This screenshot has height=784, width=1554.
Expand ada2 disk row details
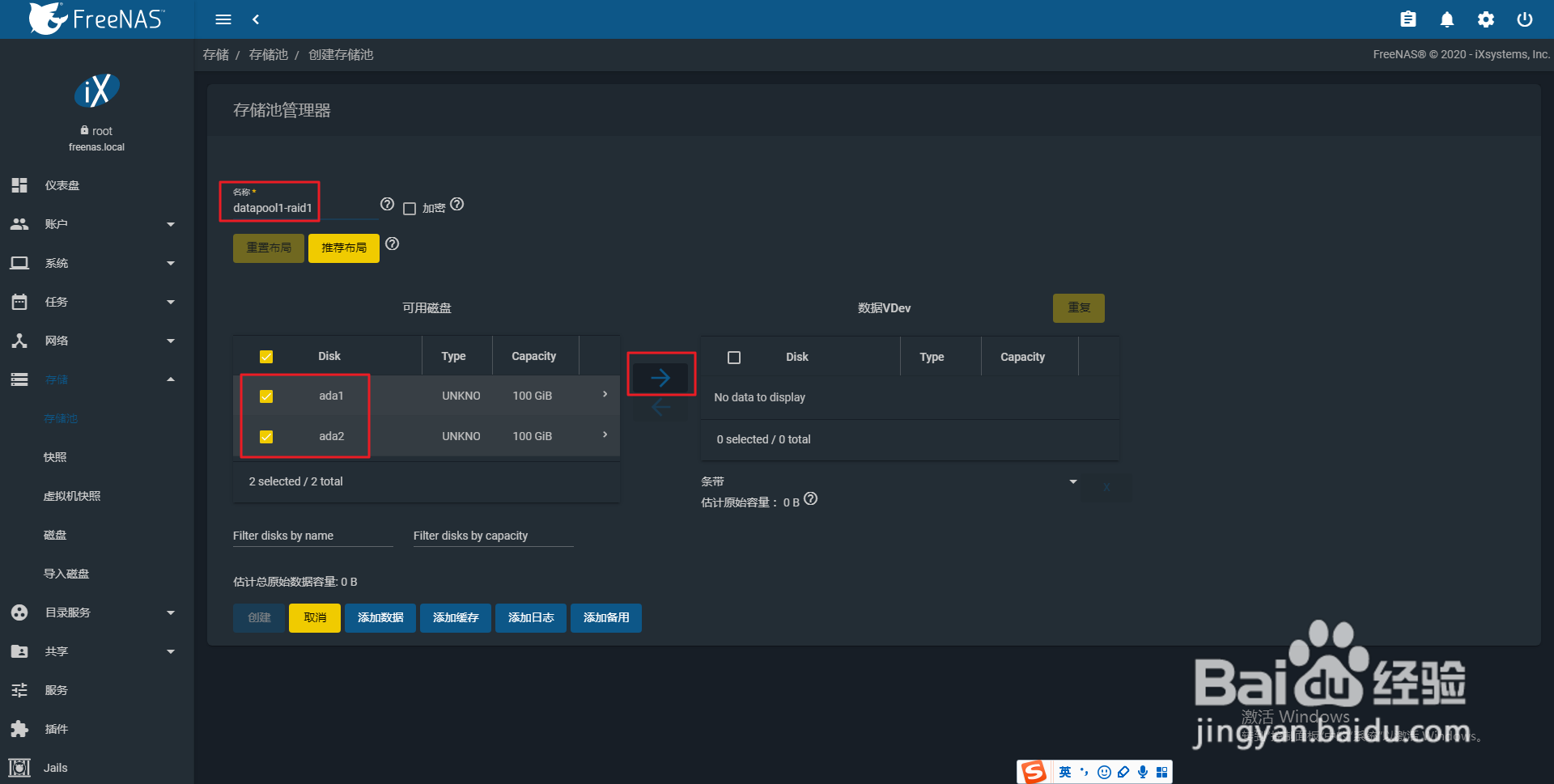click(605, 434)
